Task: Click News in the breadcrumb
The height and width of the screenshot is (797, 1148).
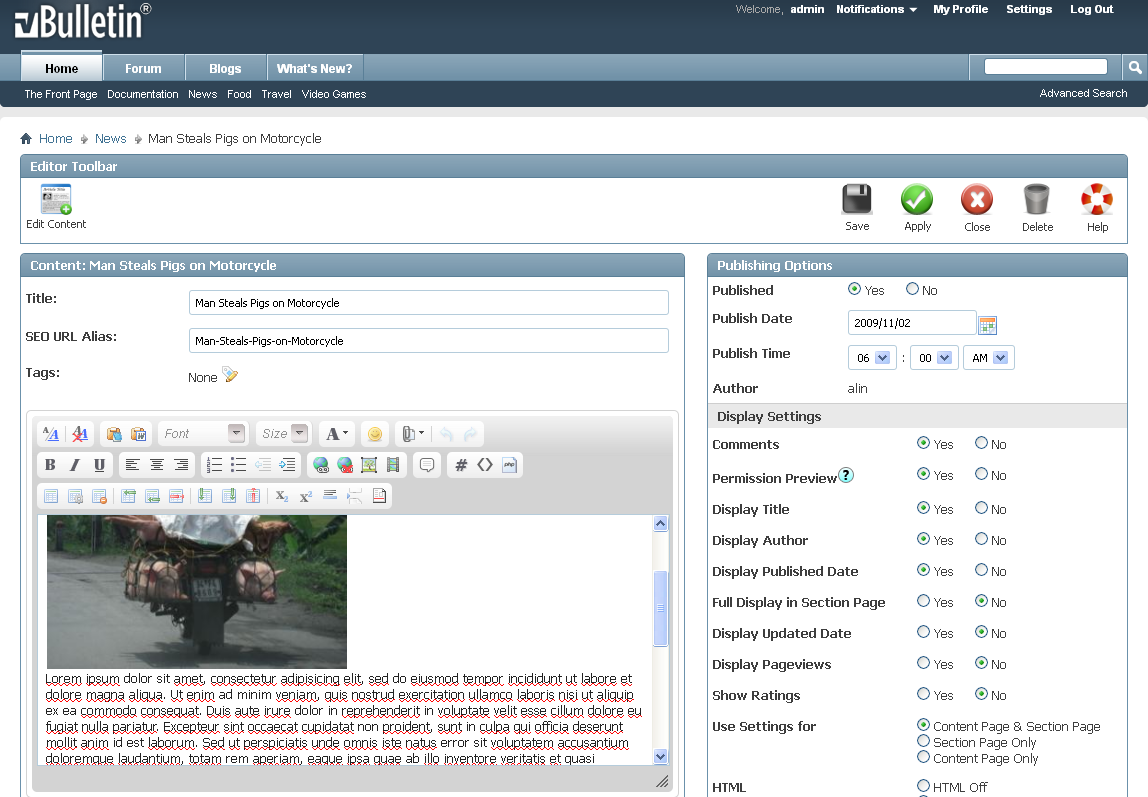Action: [x=111, y=139]
